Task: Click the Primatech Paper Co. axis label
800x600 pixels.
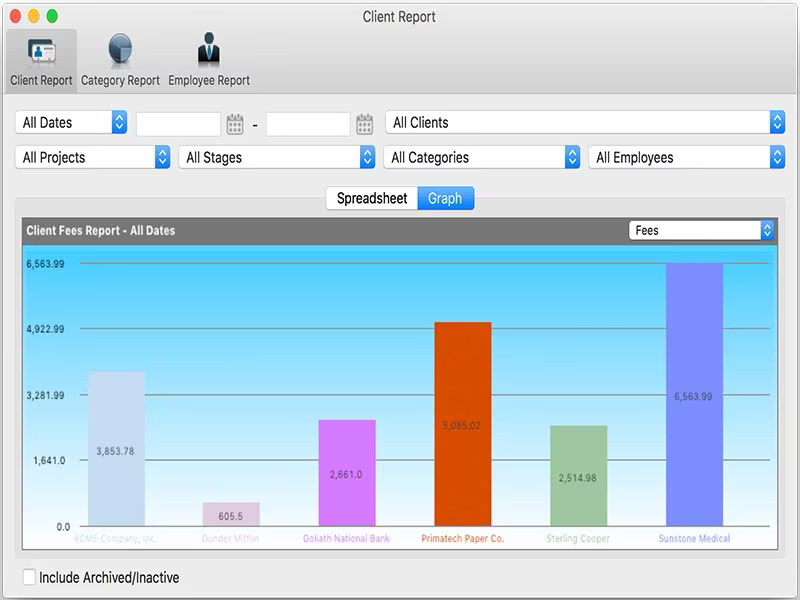Action: click(462, 538)
